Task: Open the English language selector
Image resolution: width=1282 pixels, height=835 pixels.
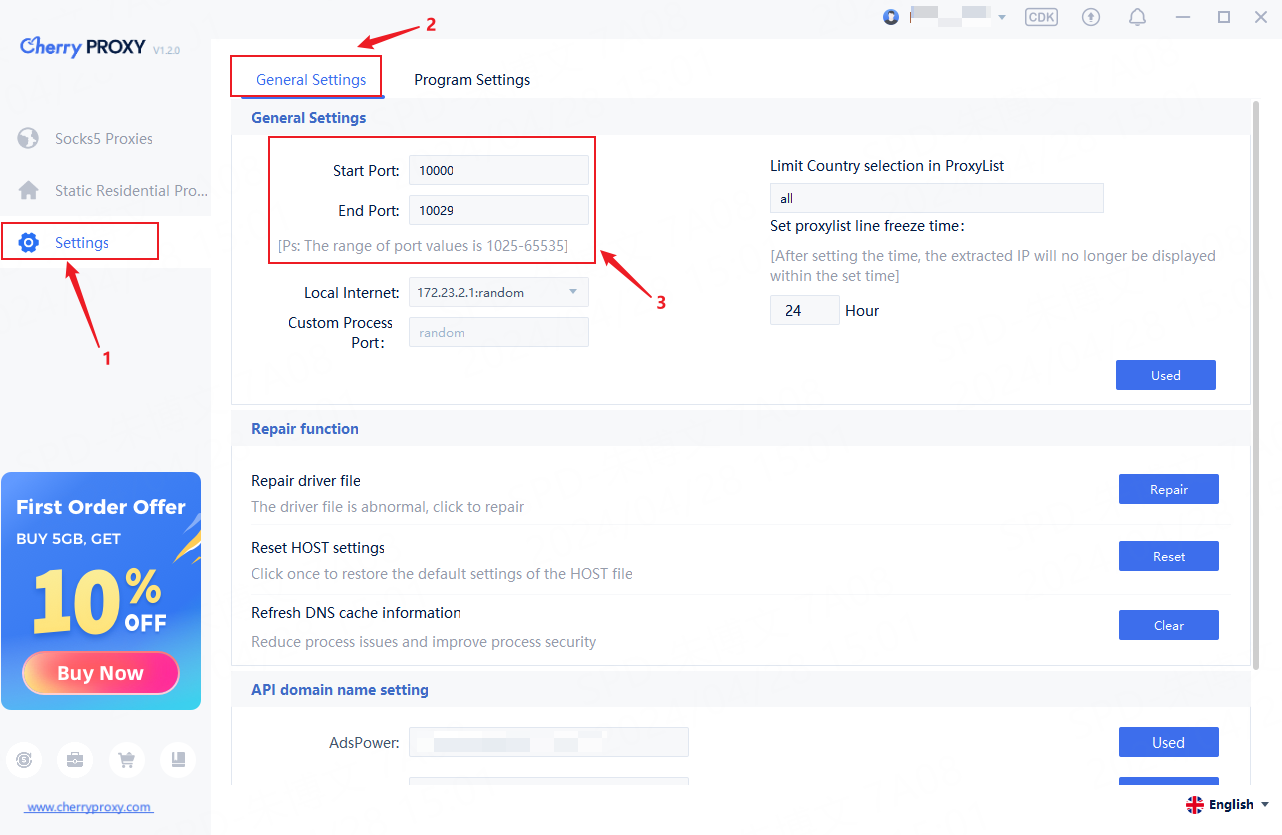Action: click(1227, 804)
